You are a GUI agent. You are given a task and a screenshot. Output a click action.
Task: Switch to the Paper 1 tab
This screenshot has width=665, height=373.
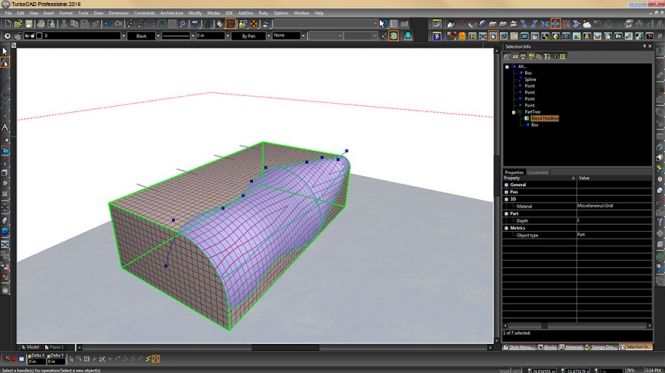(x=55, y=347)
